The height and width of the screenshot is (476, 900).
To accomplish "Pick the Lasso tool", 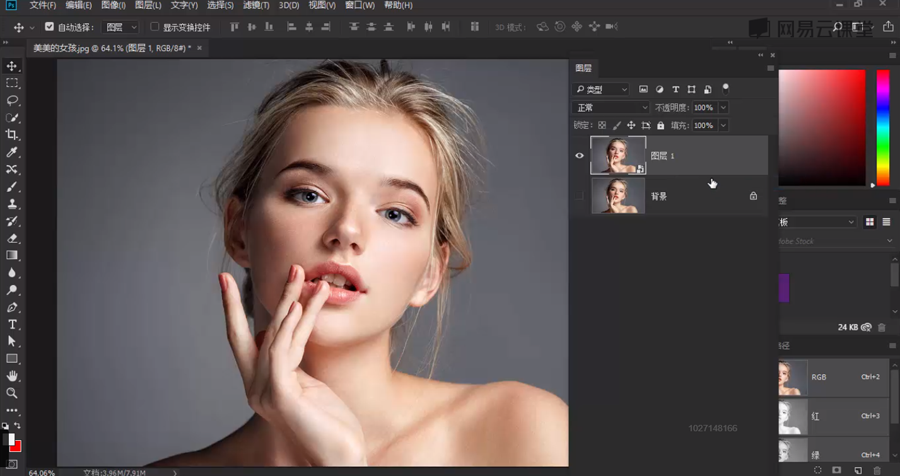I will pyautogui.click(x=12, y=100).
